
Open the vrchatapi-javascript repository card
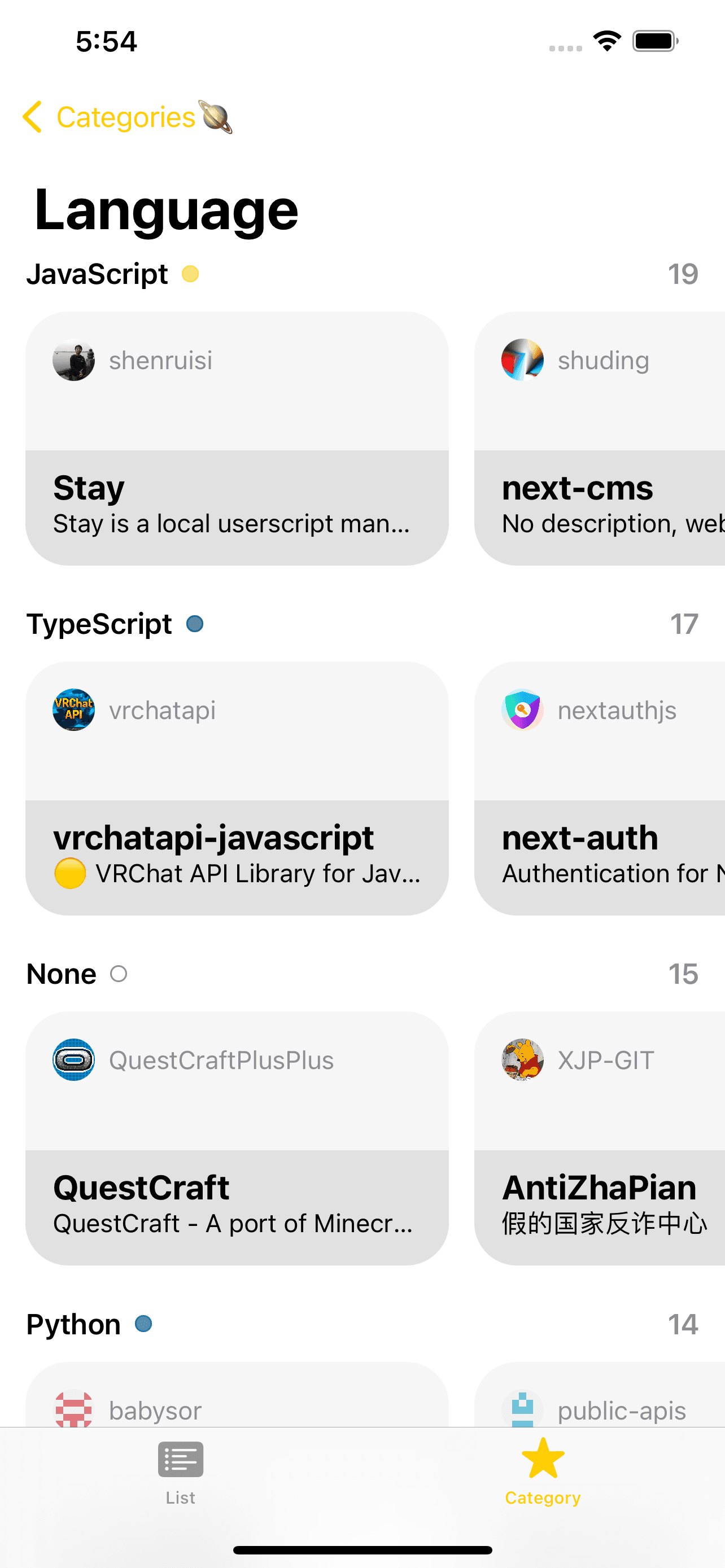tap(237, 789)
